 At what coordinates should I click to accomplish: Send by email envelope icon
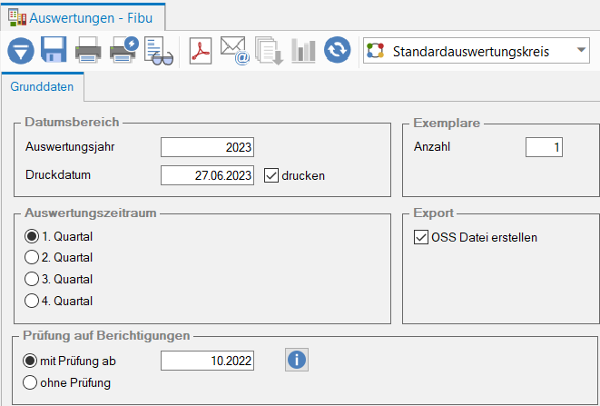pos(235,50)
